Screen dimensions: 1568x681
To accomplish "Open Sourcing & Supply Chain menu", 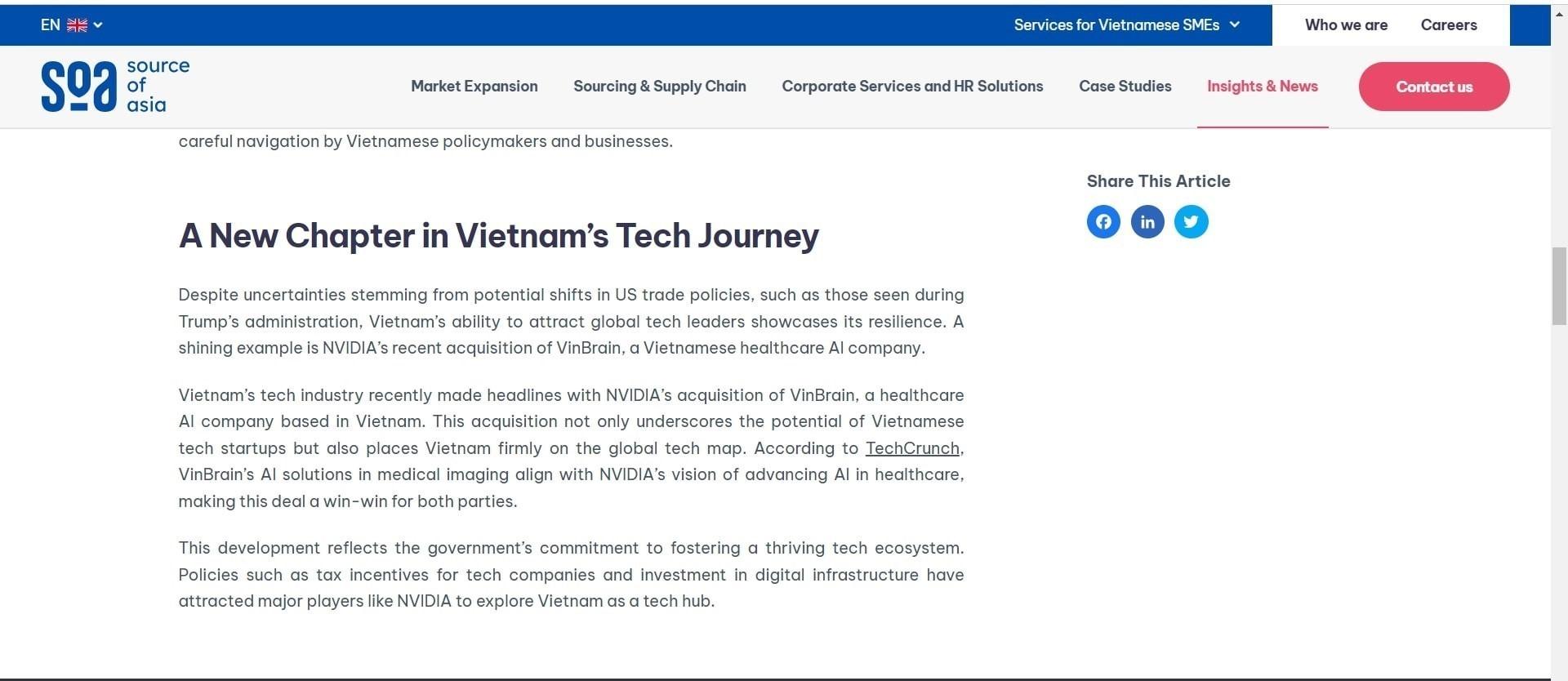I will coord(659,87).
